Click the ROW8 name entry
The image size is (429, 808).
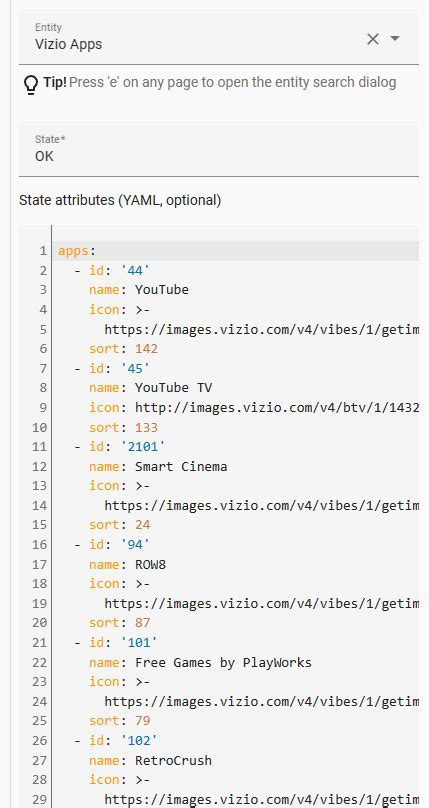click(150, 564)
